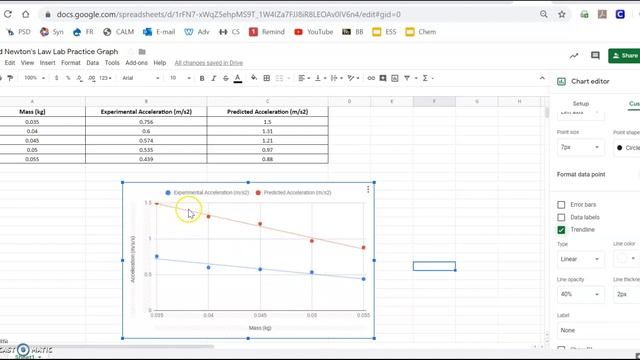Open the Tools menu

coord(112,63)
